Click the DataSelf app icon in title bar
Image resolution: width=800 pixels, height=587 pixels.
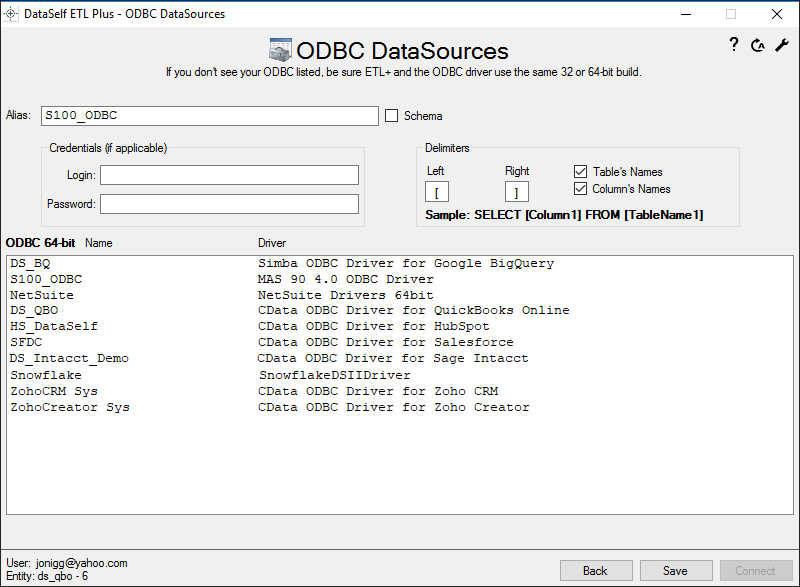coord(12,14)
